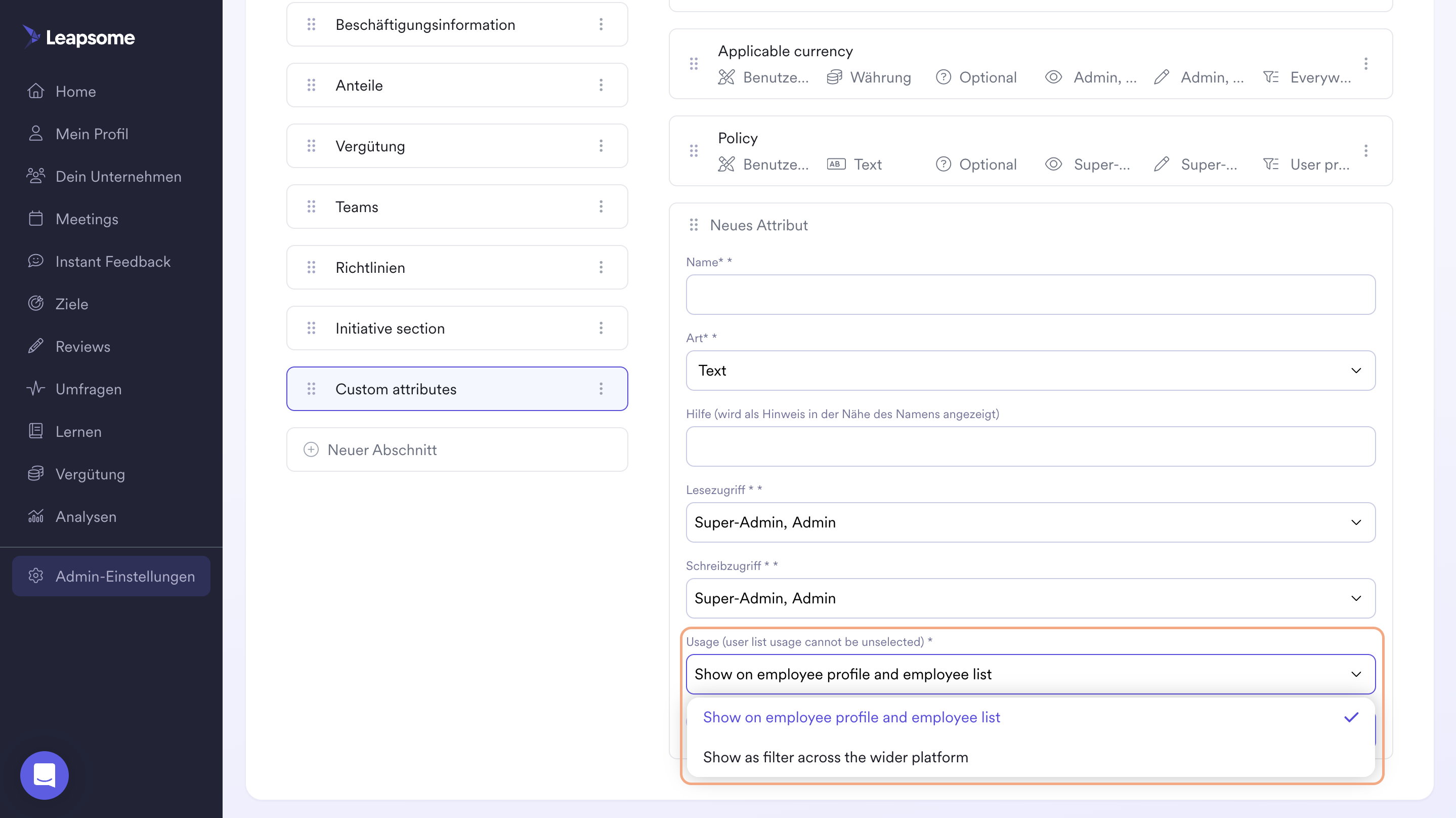
Task: Click drag handle of Neues Attribut
Action: click(x=694, y=225)
